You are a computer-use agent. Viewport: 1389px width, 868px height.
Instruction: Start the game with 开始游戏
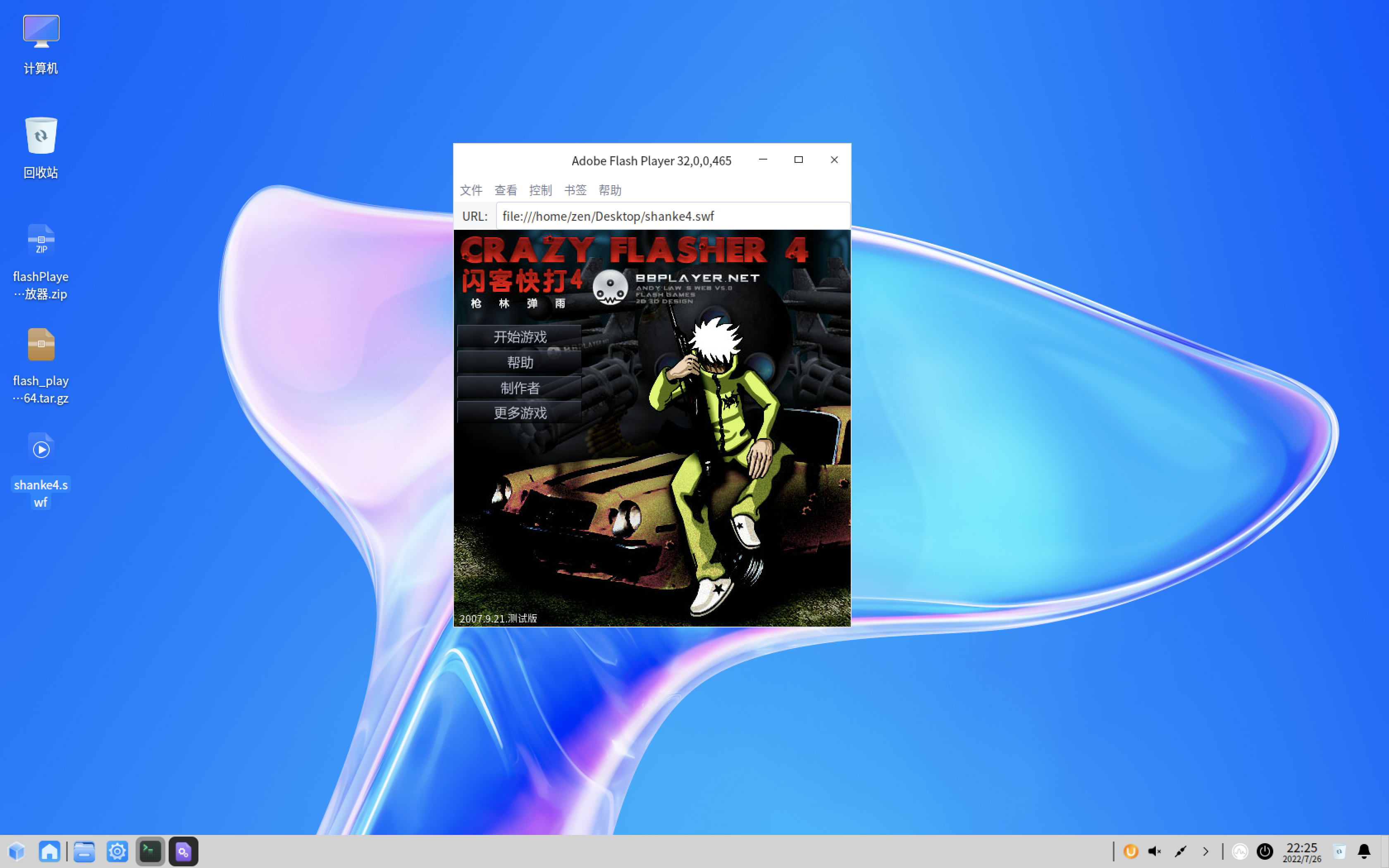(x=520, y=336)
